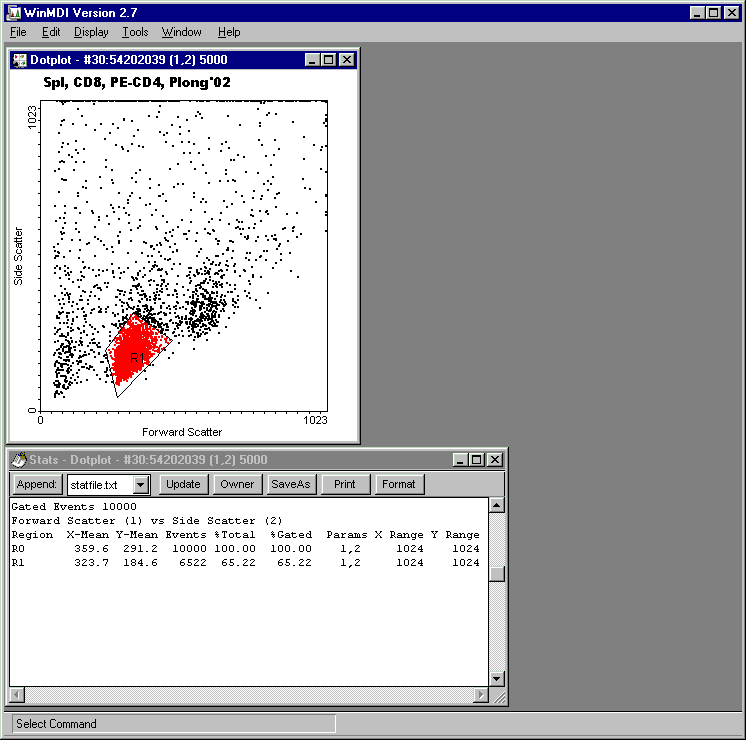Viewport: 746px width, 740px height.
Task: Open the Display menu
Action: tap(91, 32)
